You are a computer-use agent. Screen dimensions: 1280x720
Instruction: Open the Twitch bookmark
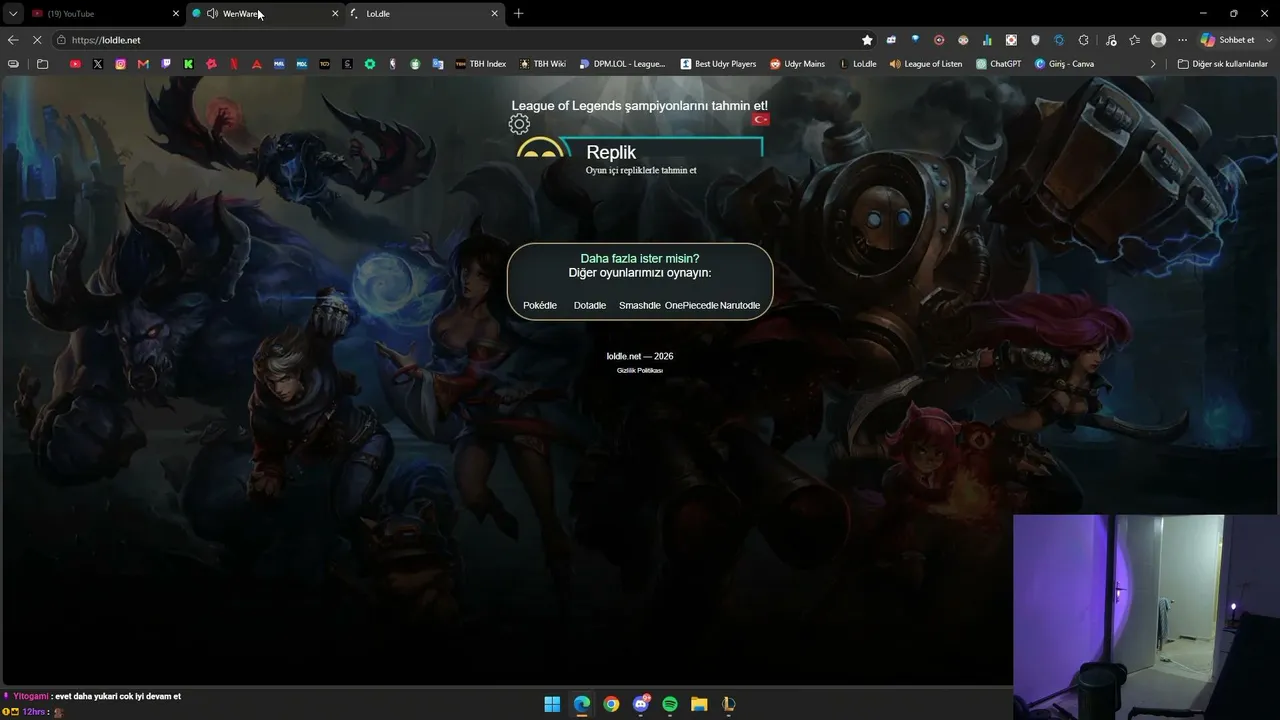click(x=166, y=64)
